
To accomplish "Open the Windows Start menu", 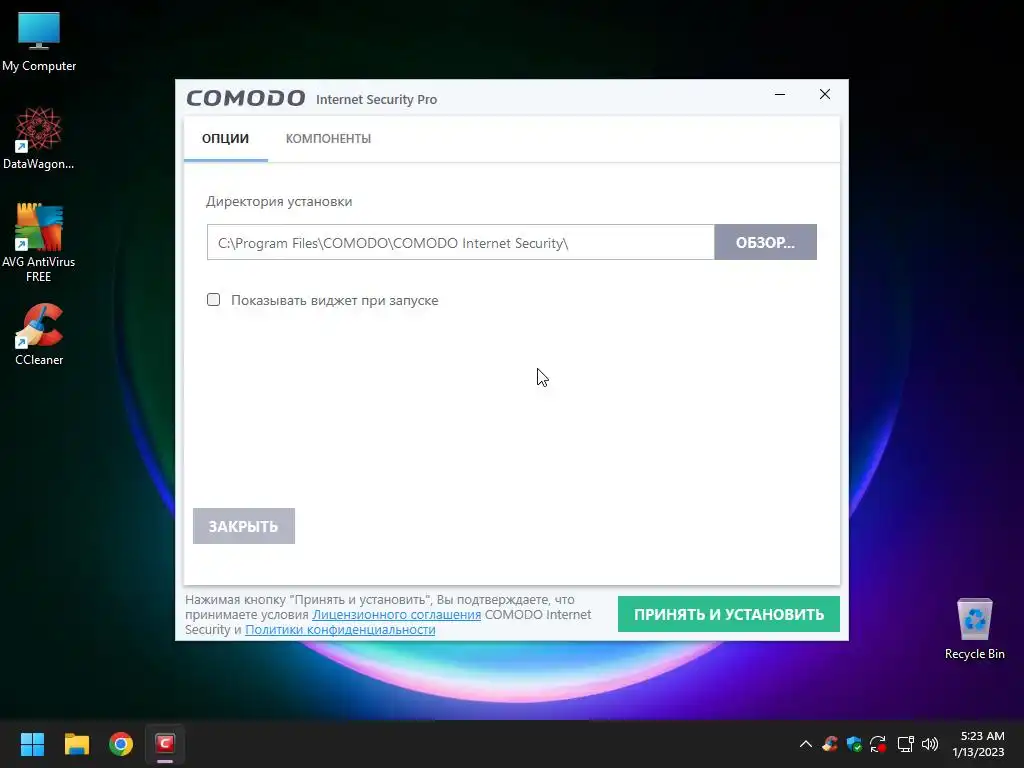I will (32, 744).
